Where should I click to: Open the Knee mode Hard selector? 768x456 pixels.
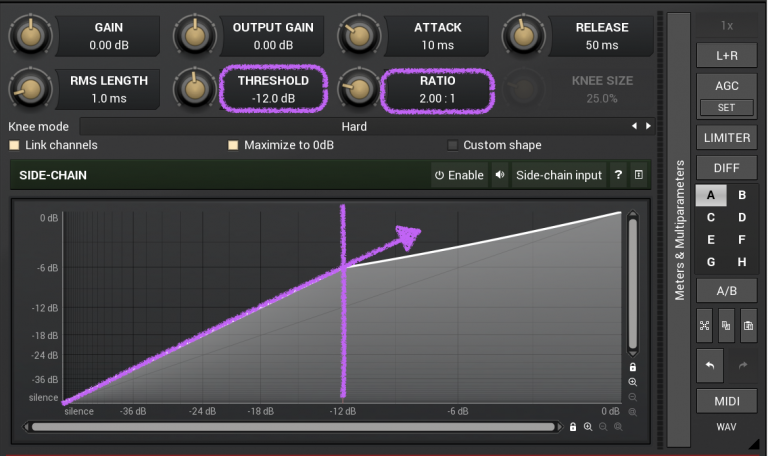click(x=353, y=127)
